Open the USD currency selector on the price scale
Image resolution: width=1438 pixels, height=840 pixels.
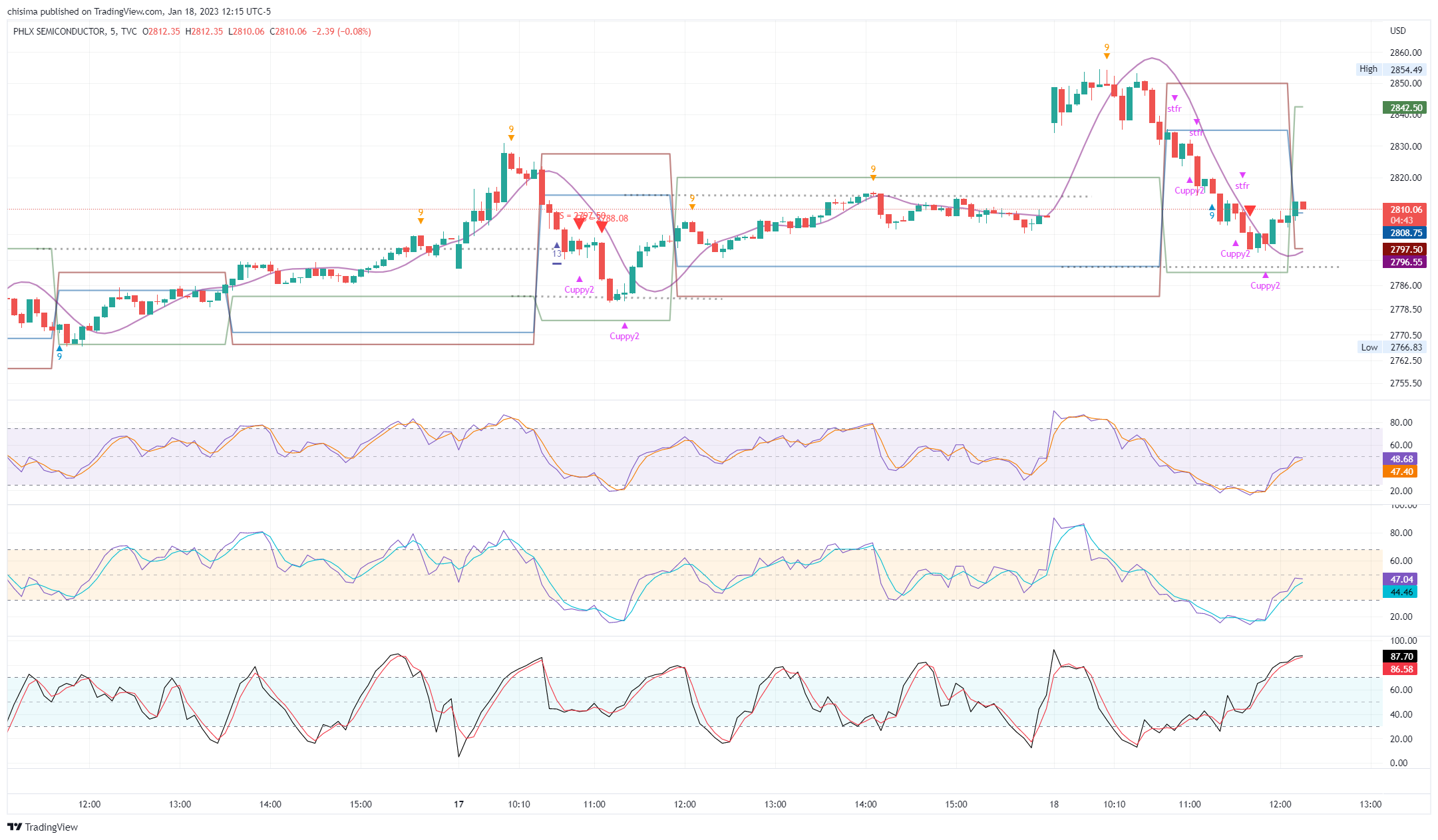click(x=1397, y=31)
